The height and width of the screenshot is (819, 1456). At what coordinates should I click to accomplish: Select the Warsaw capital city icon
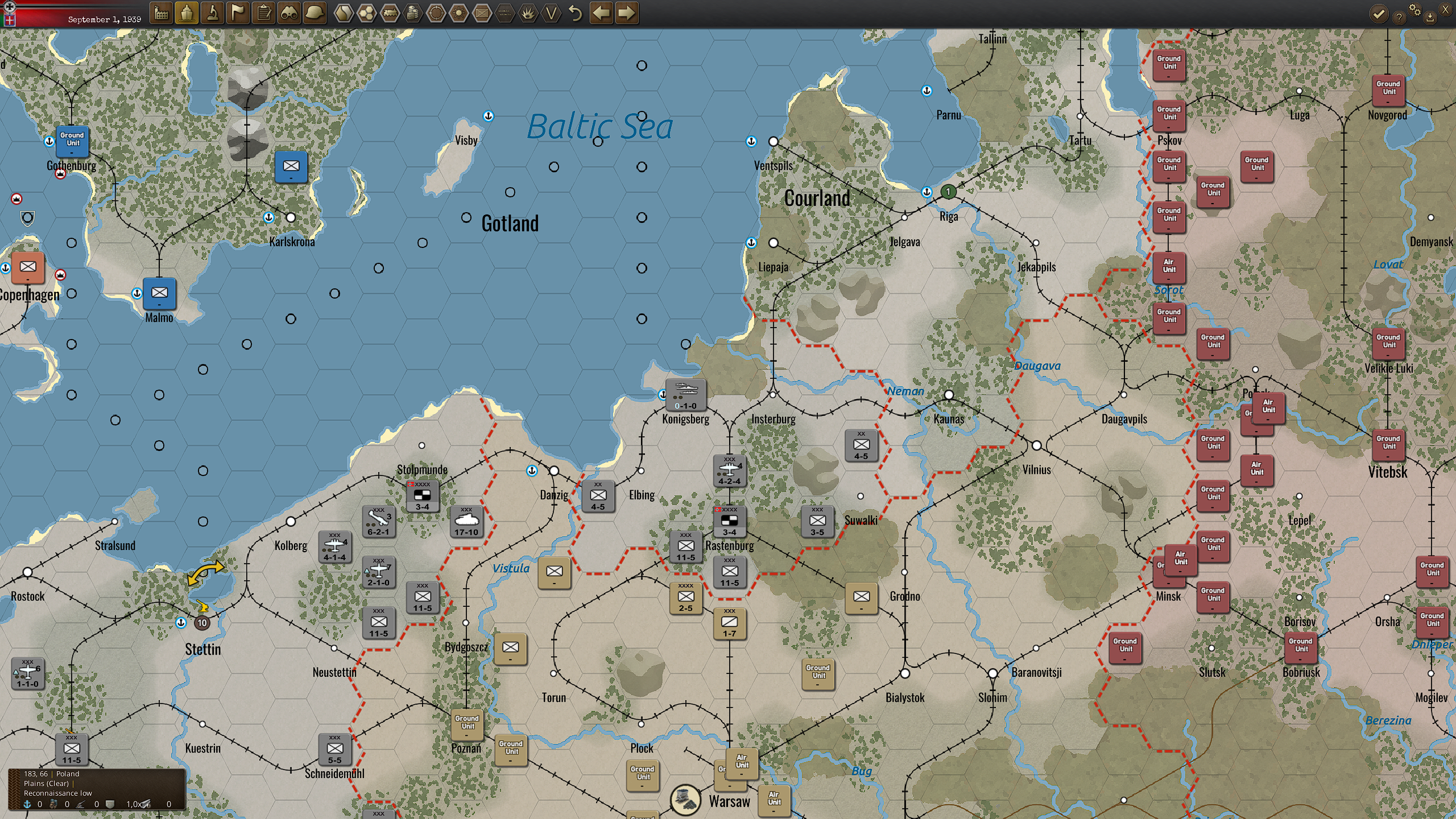[x=685, y=800]
